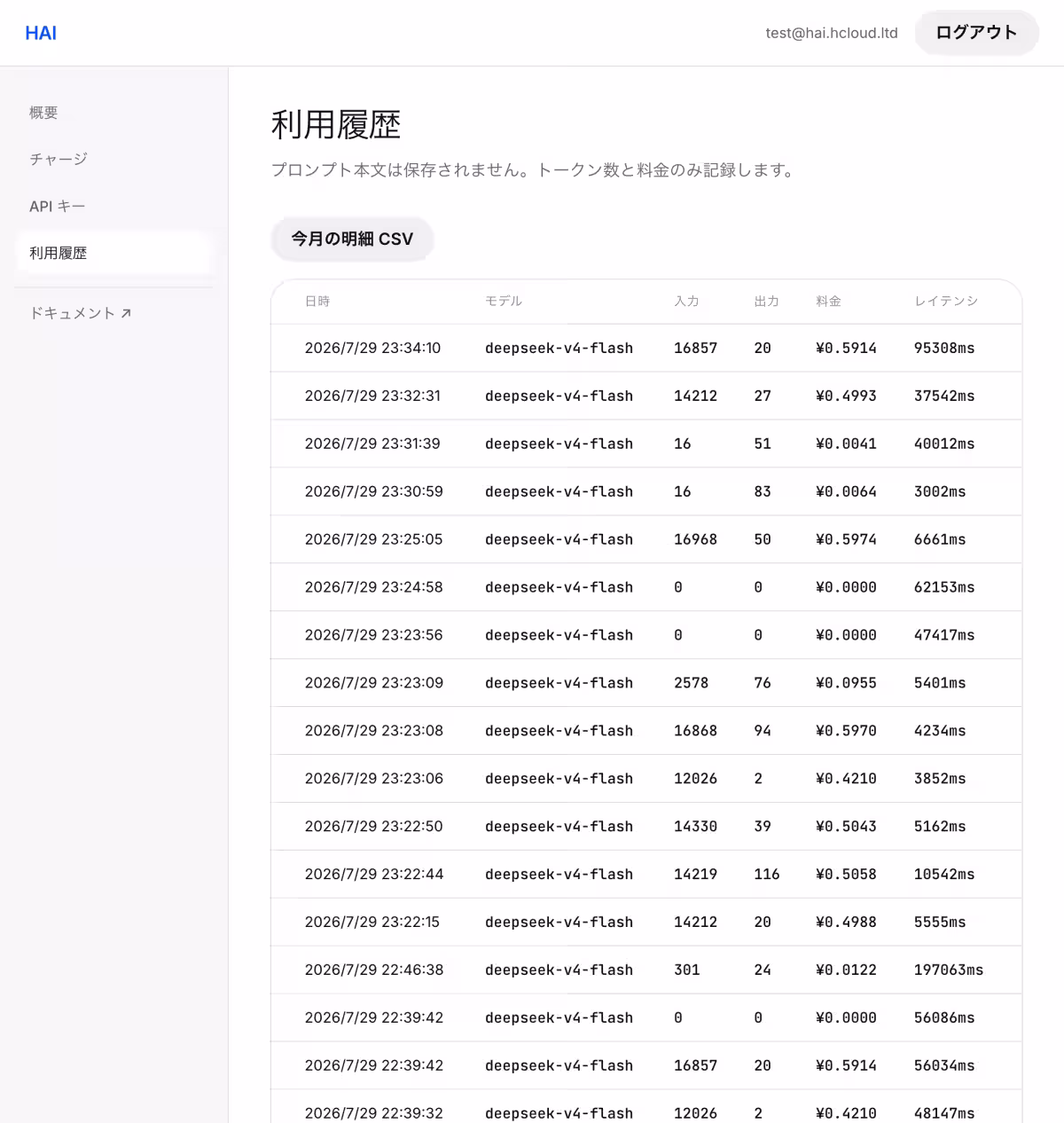Click the fee ¥0.5974
The width and height of the screenshot is (1064, 1123).
(846, 539)
